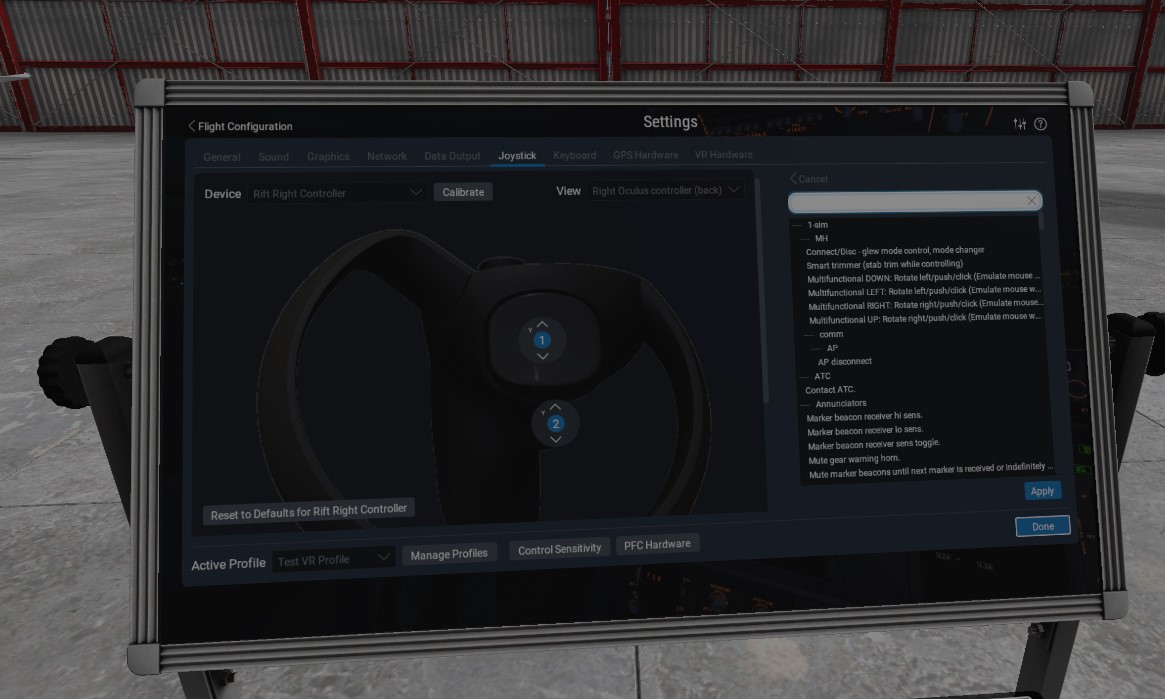Select 'Multifunctional RIGHT: Rotate right/push/click' command
This screenshot has width=1165, height=699.
(x=926, y=305)
